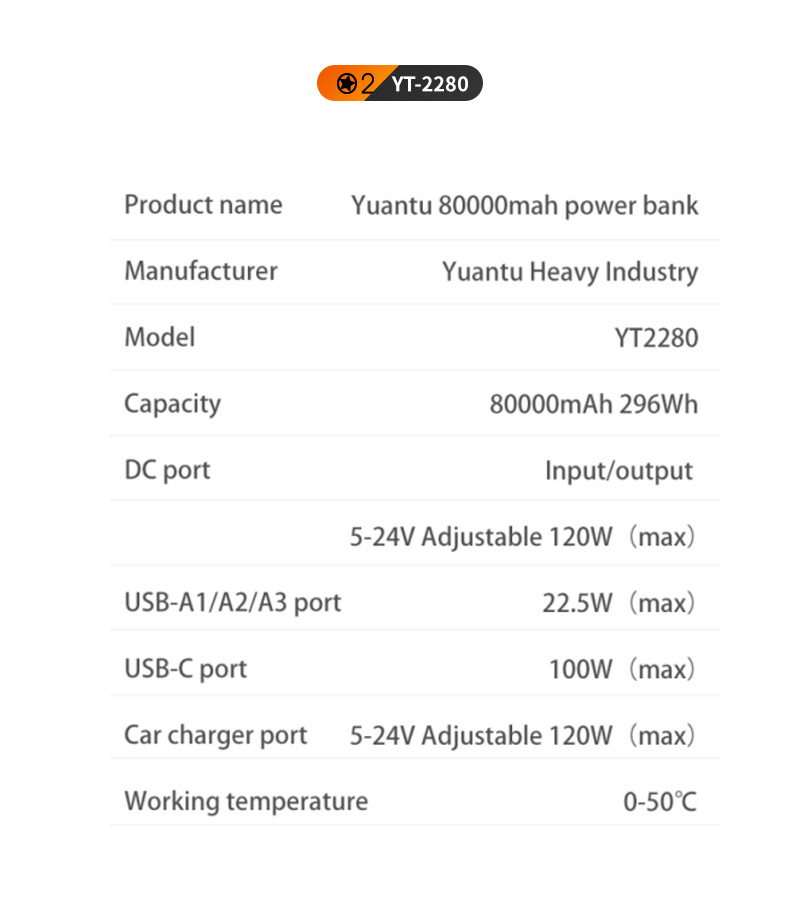This screenshot has width=800, height=919.
Task: Click the star icon in the orange badge
Action: coord(346,84)
